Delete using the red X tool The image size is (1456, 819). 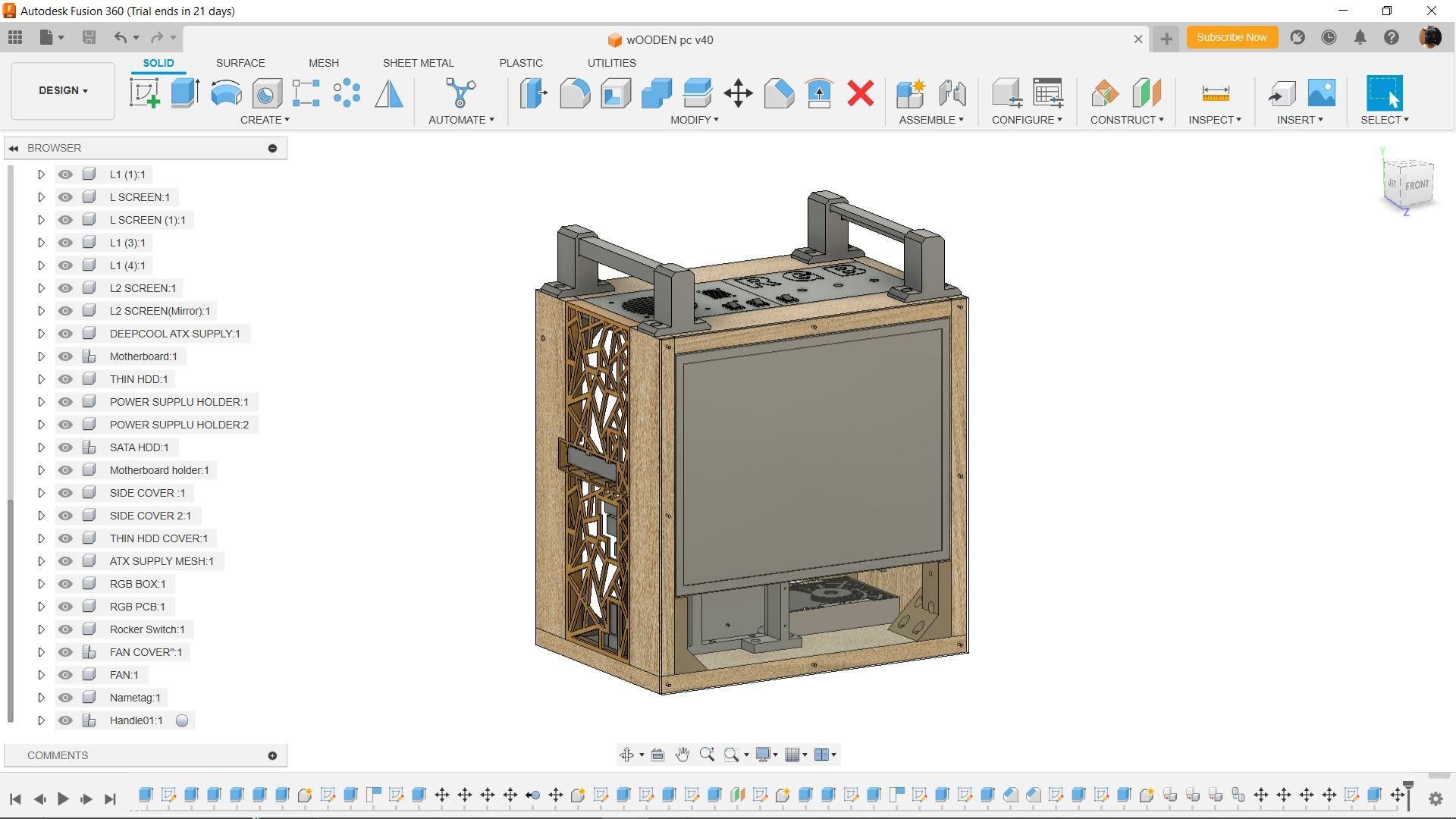click(x=859, y=93)
